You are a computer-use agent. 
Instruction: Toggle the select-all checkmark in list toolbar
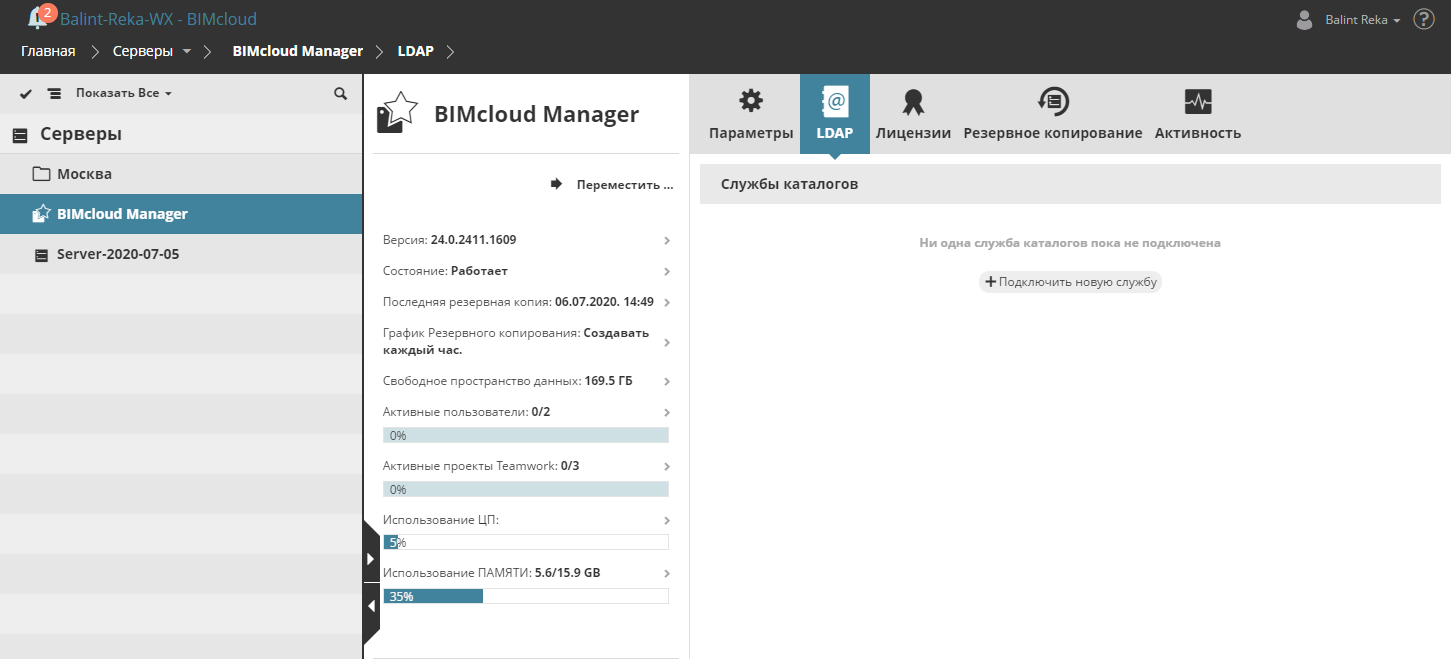(x=26, y=93)
